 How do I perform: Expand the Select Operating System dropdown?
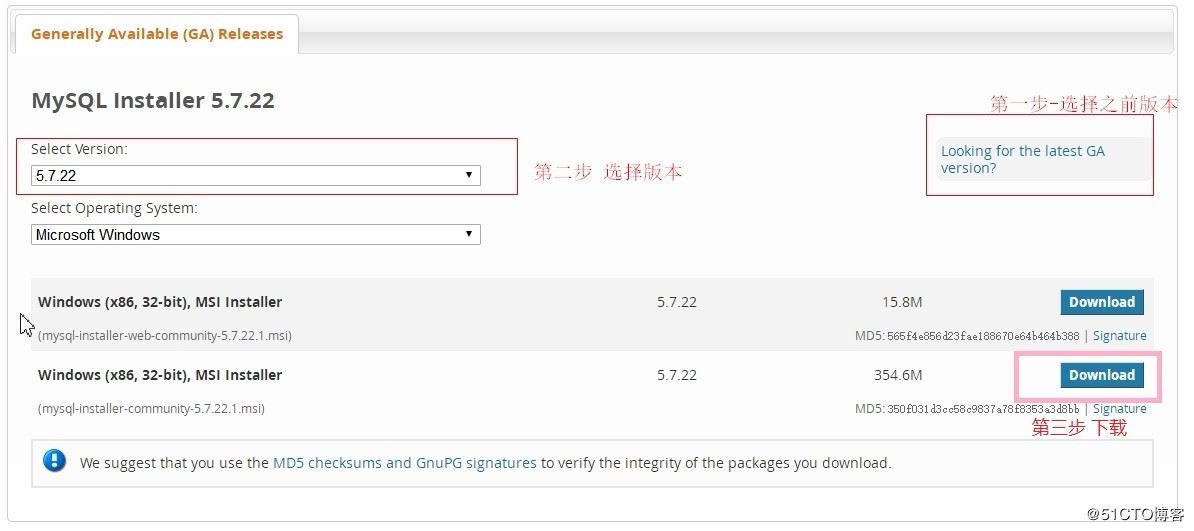pos(255,235)
